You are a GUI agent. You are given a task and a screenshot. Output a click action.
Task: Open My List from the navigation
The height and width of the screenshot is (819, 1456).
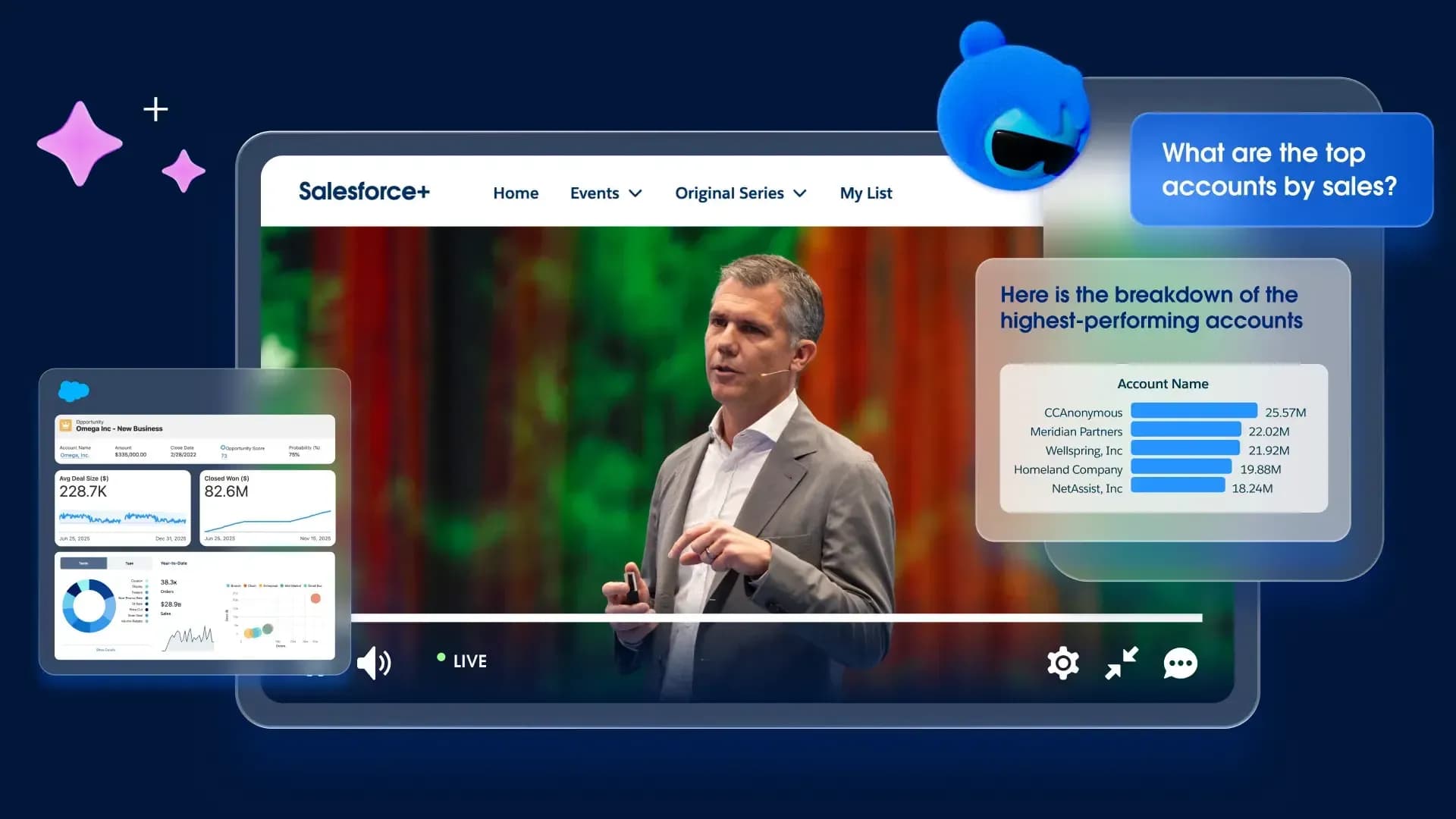pyautogui.click(x=865, y=193)
